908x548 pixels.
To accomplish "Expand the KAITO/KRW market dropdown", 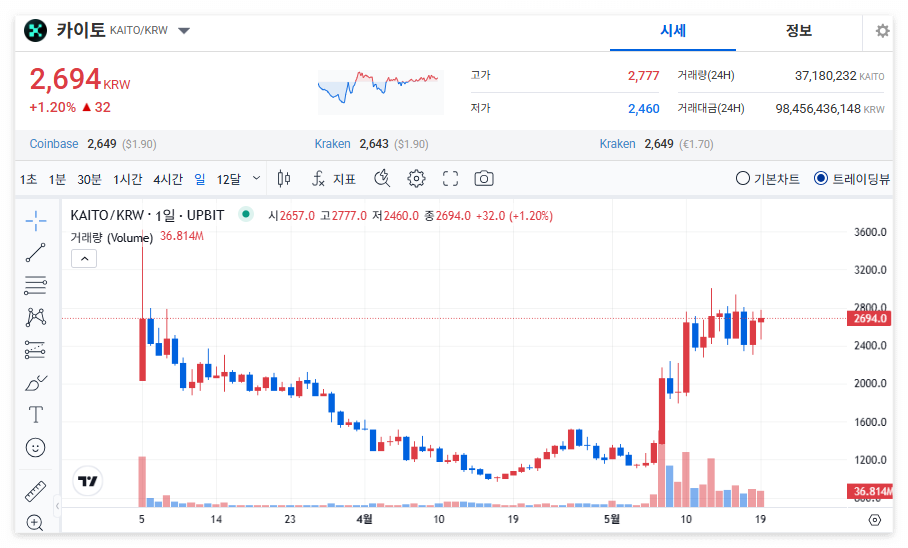I will pyautogui.click(x=184, y=31).
